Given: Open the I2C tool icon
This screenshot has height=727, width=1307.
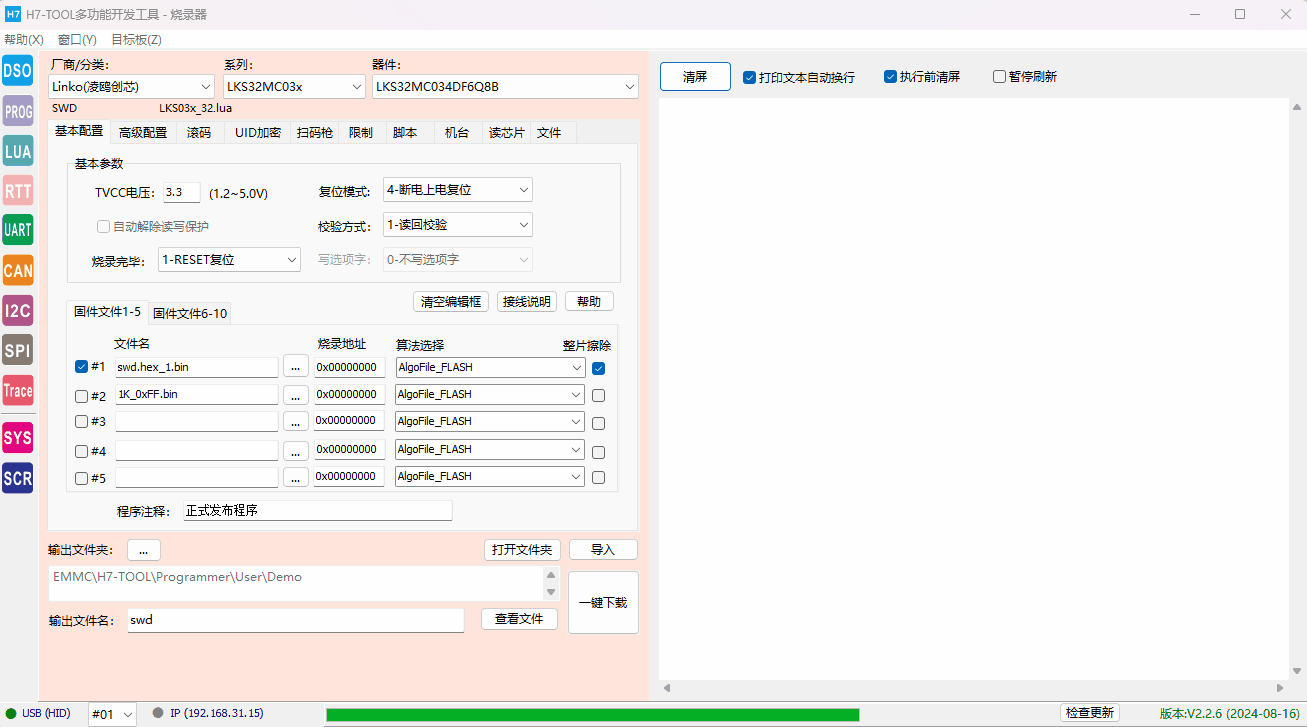Looking at the screenshot, I should [x=18, y=310].
